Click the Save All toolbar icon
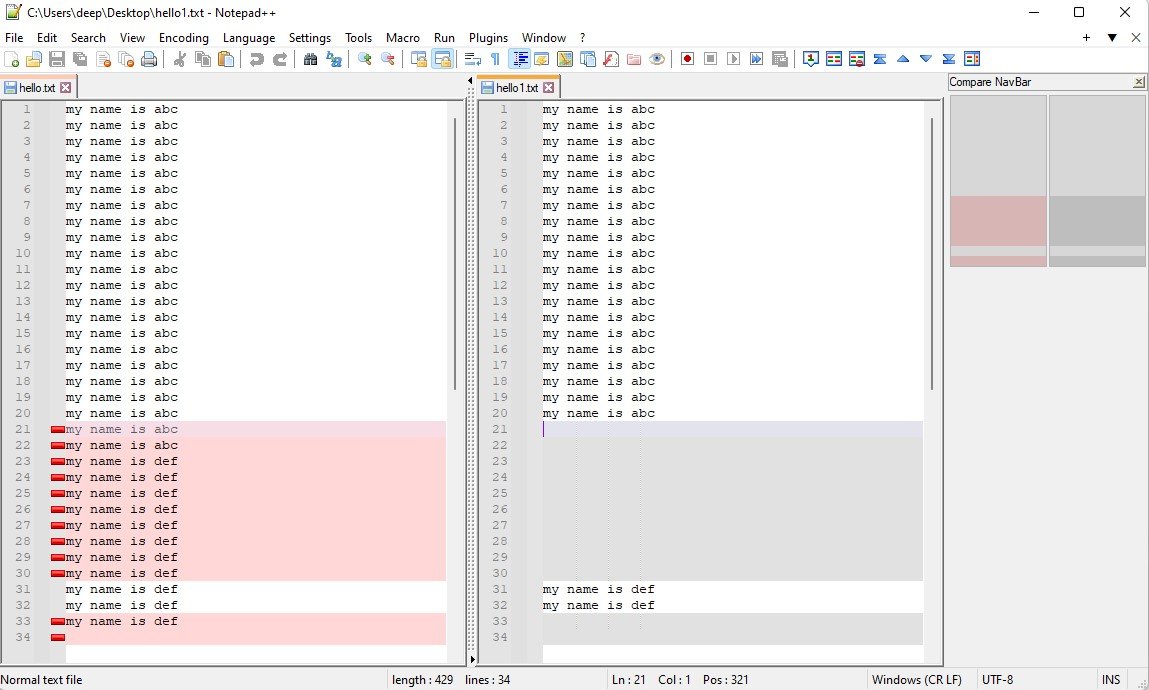This screenshot has height=690, width=1149. [x=80, y=59]
